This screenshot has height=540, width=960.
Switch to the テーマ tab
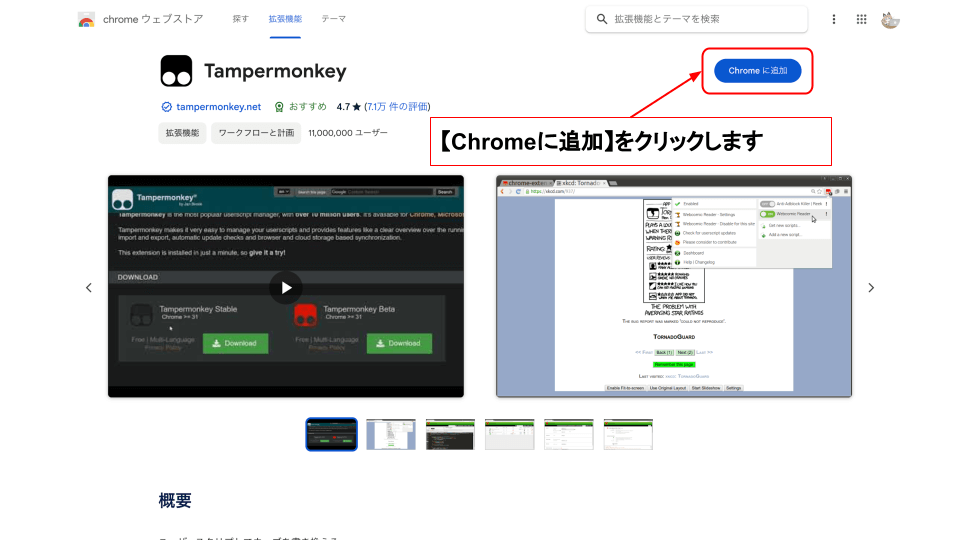pos(334,19)
